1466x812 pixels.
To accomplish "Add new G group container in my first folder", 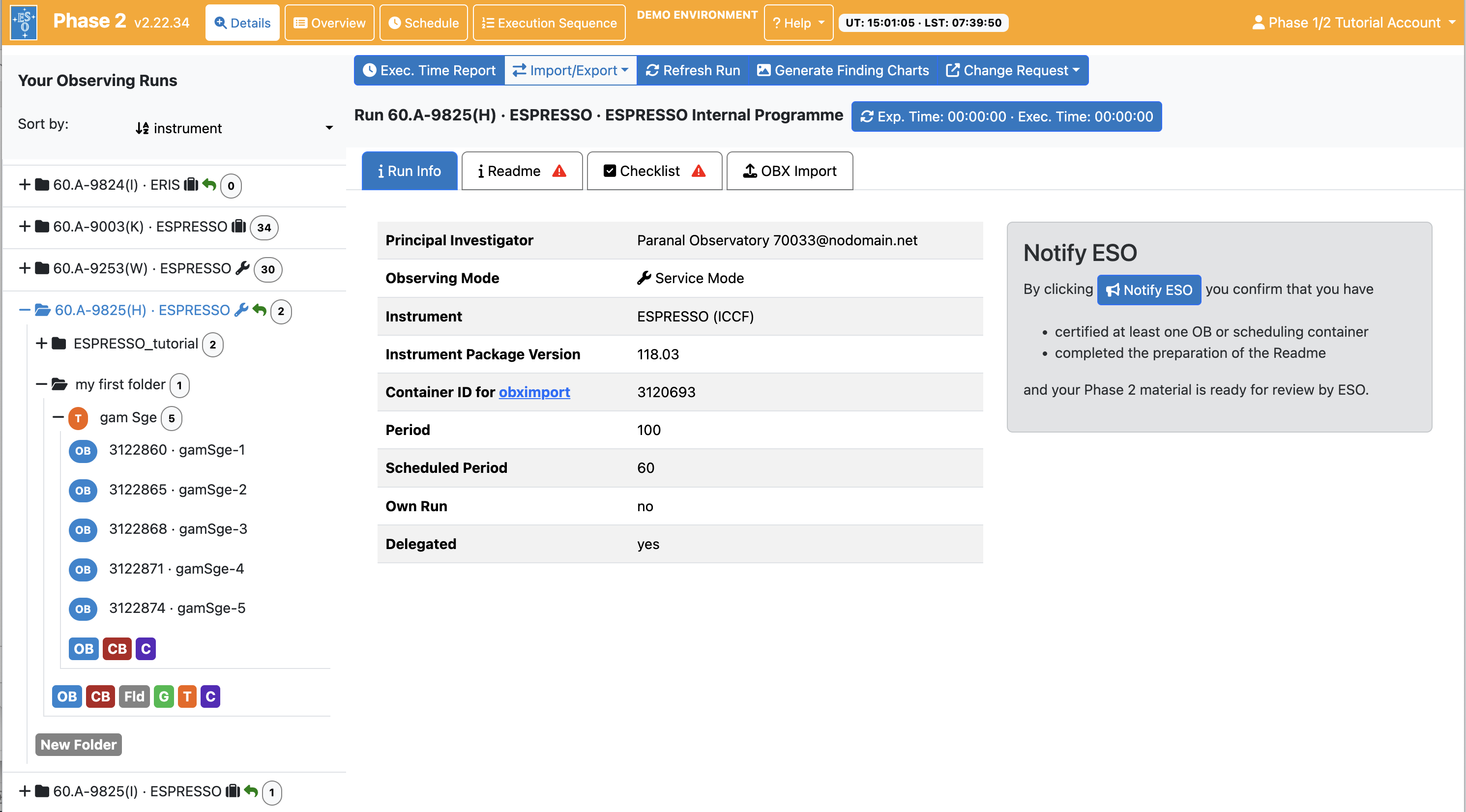I will tap(164, 696).
